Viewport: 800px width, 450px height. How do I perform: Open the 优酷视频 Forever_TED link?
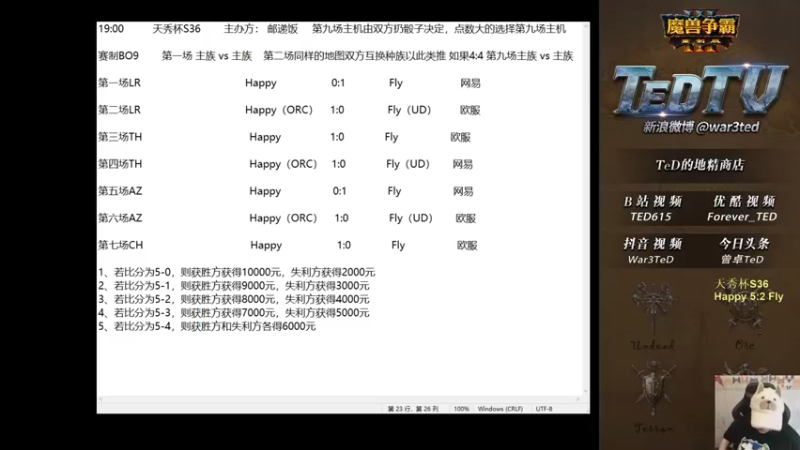pyautogui.click(x=743, y=208)
